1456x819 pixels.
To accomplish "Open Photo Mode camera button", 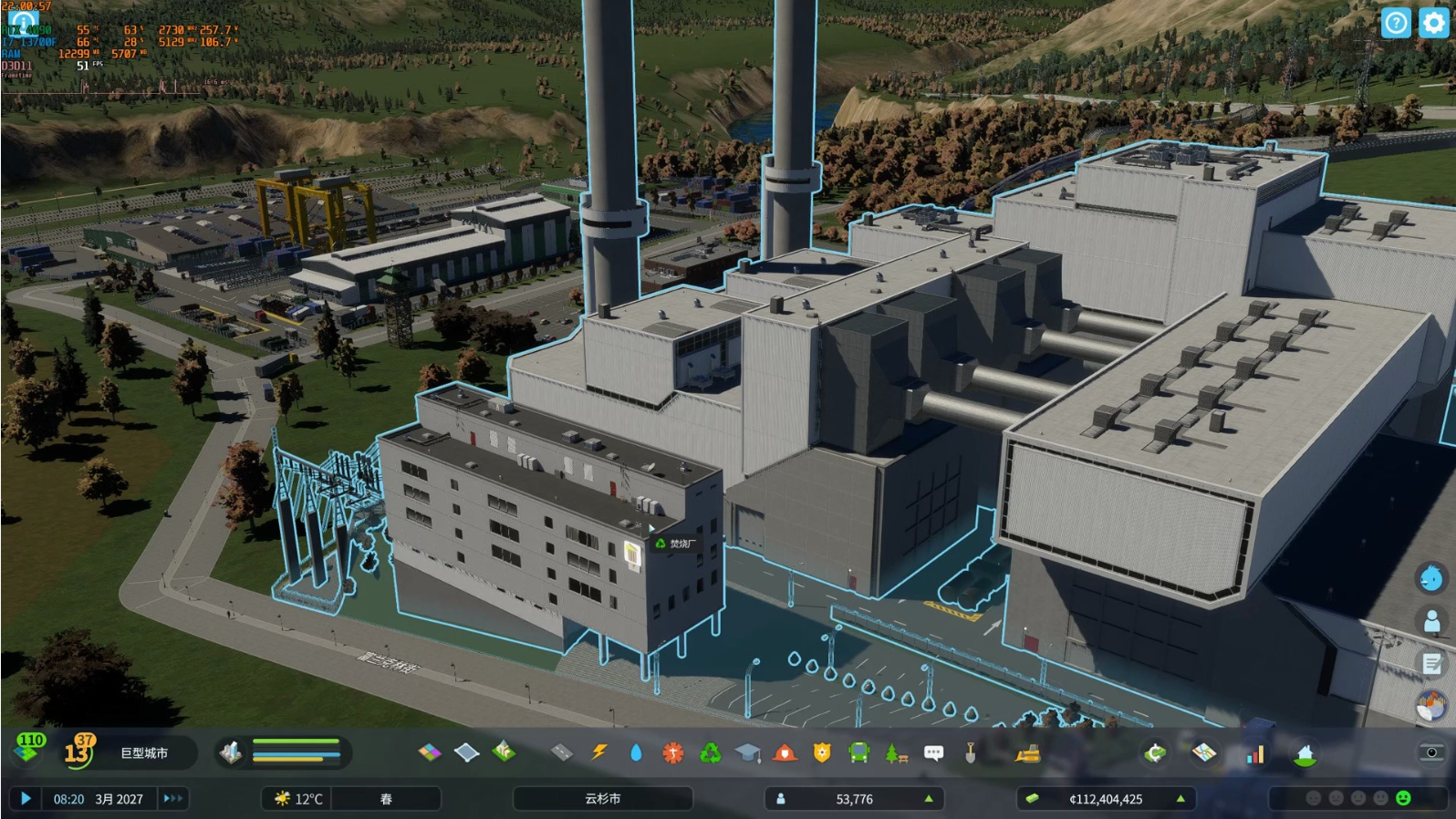I will (1431, 752).
